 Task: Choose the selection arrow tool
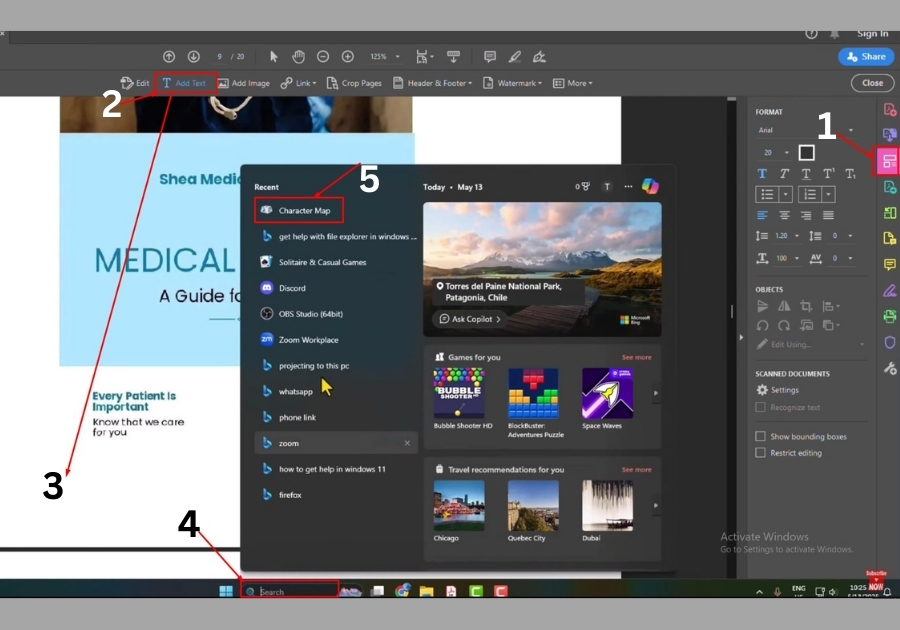click(273, 57)
